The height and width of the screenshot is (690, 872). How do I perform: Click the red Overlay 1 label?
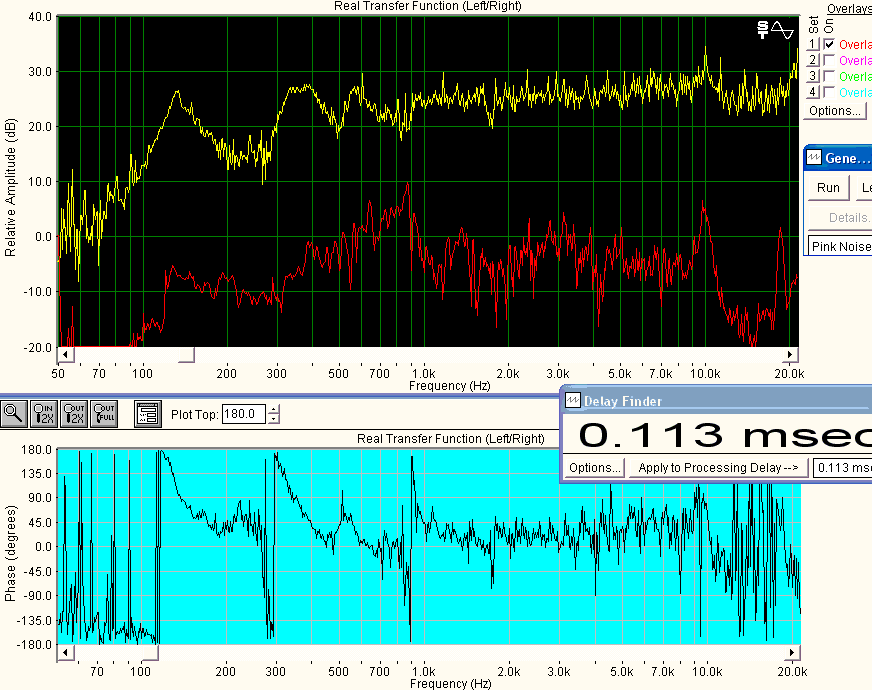855,44
